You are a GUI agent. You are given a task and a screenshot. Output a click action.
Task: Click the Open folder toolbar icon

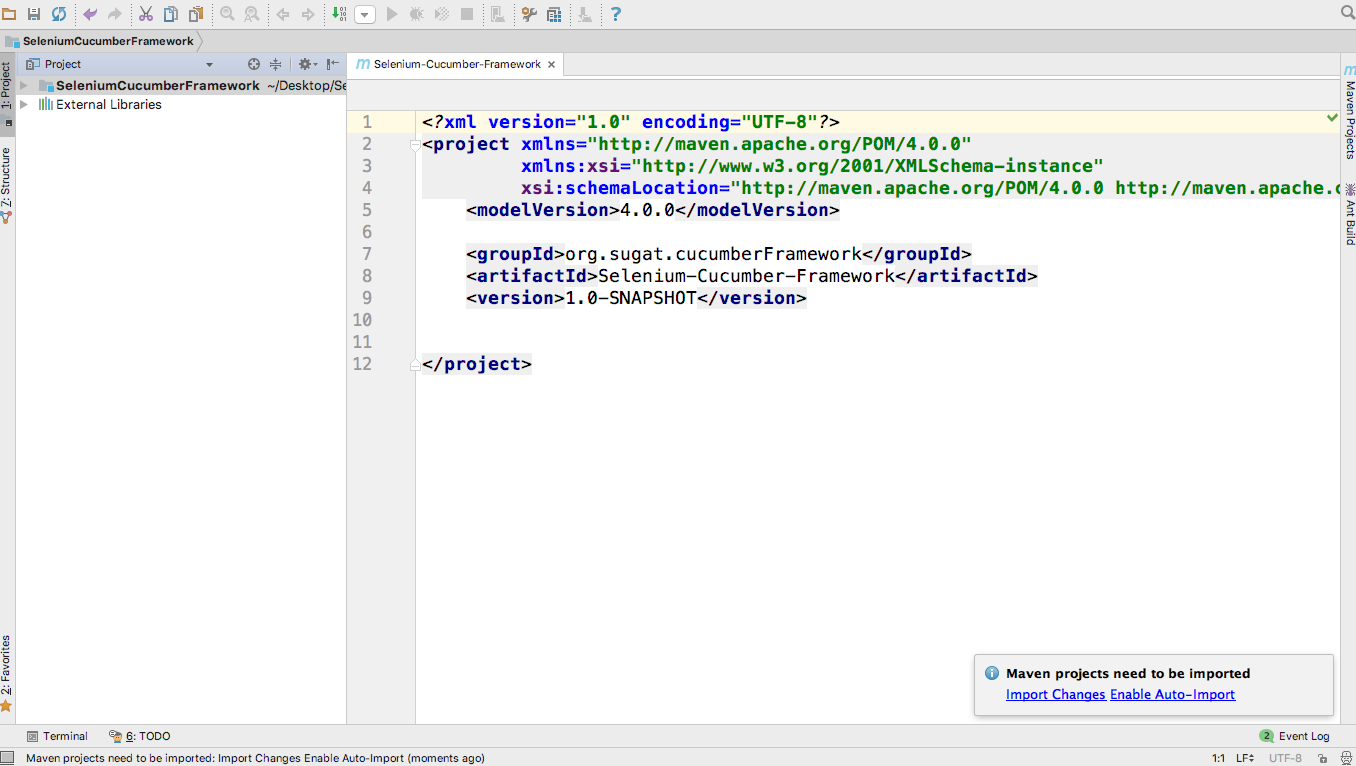[x=9, y=14]
